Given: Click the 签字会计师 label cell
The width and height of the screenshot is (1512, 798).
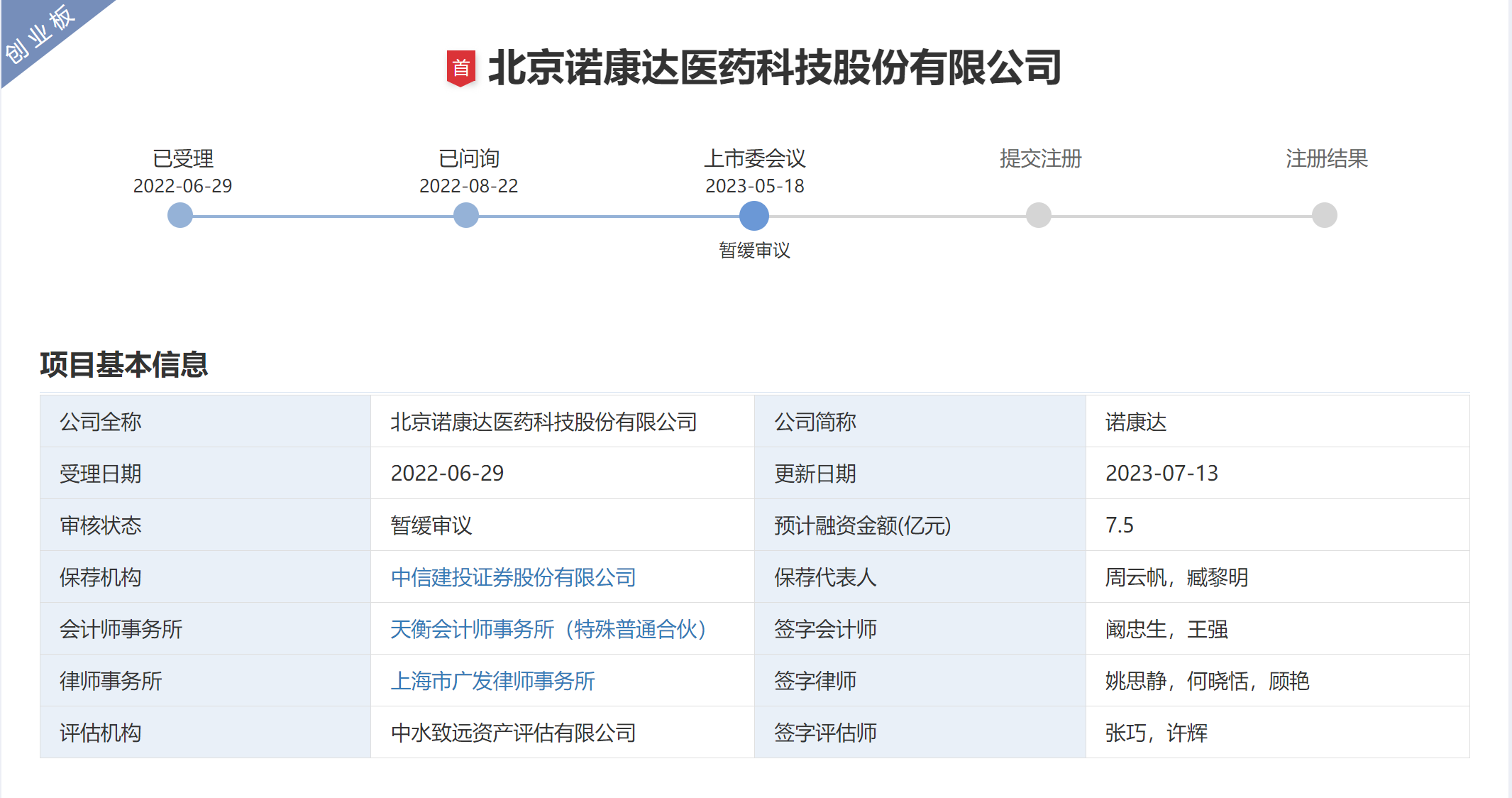Looking at the screenshot, I should coord(920,629).
